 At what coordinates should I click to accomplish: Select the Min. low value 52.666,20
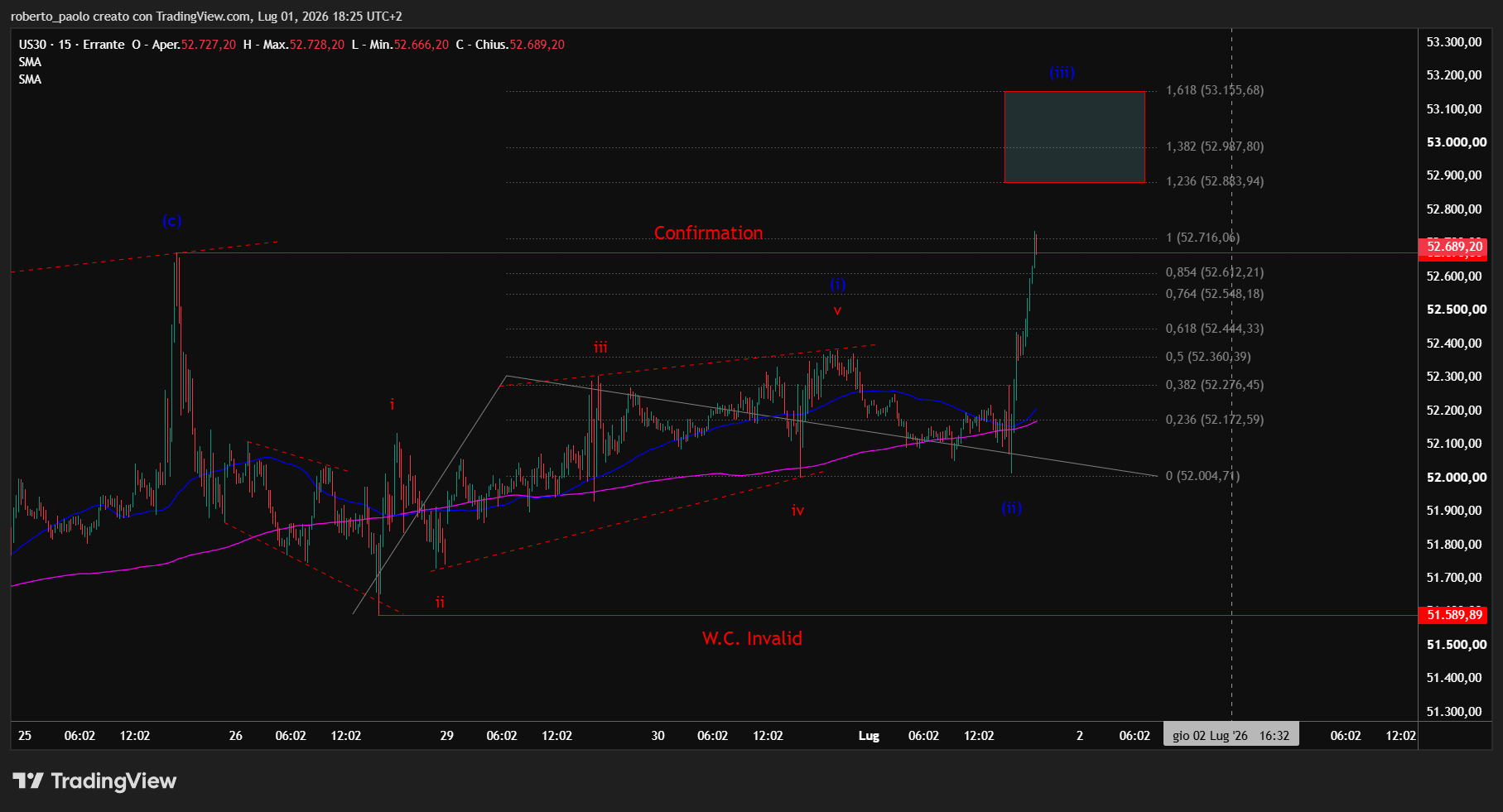422,45
